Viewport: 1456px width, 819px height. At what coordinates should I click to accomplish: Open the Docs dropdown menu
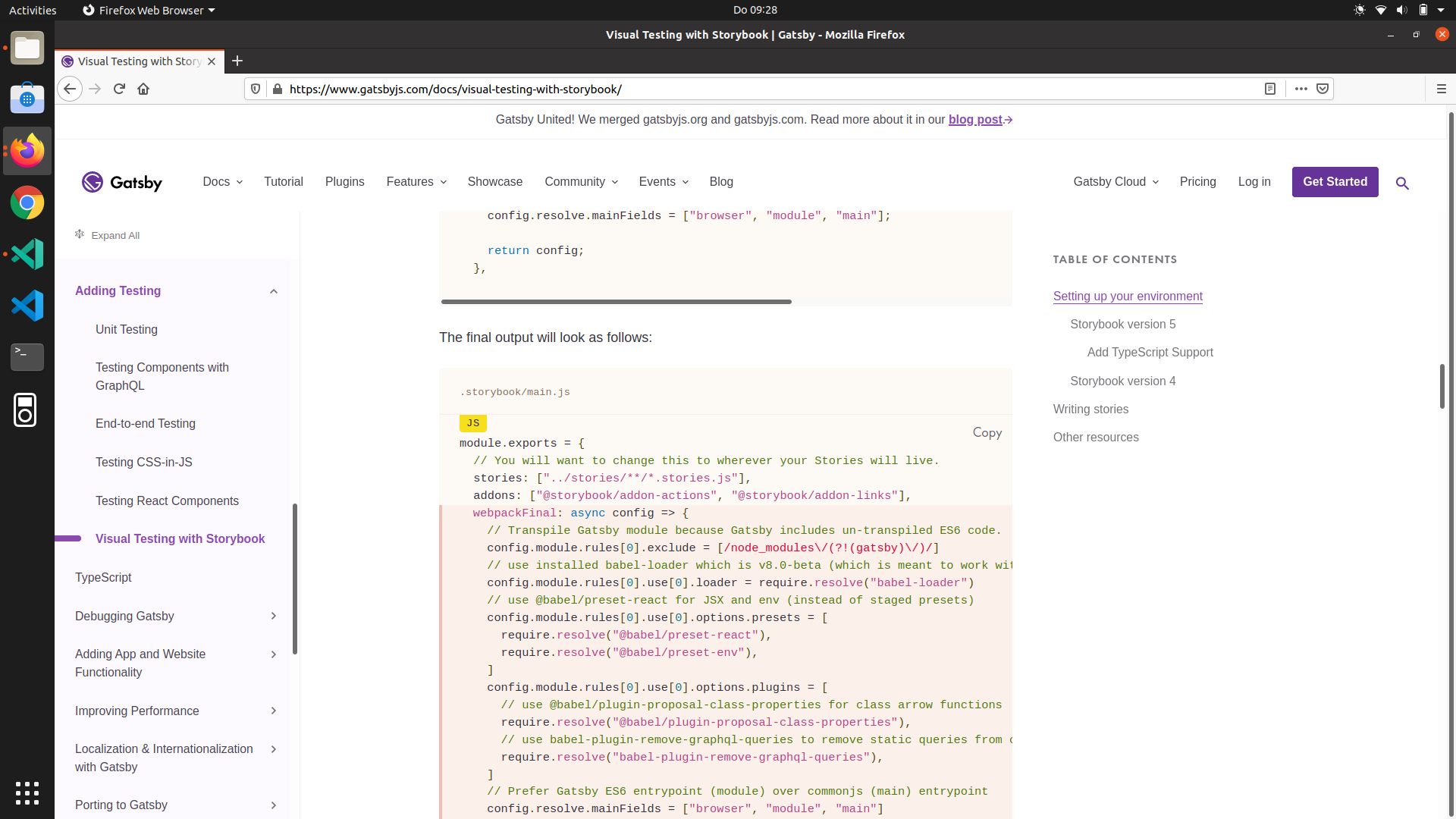(221, 182)
